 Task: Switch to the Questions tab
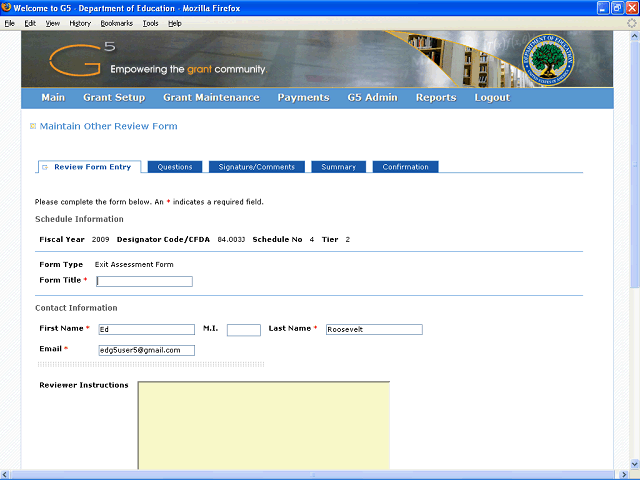tap(175, 167)
